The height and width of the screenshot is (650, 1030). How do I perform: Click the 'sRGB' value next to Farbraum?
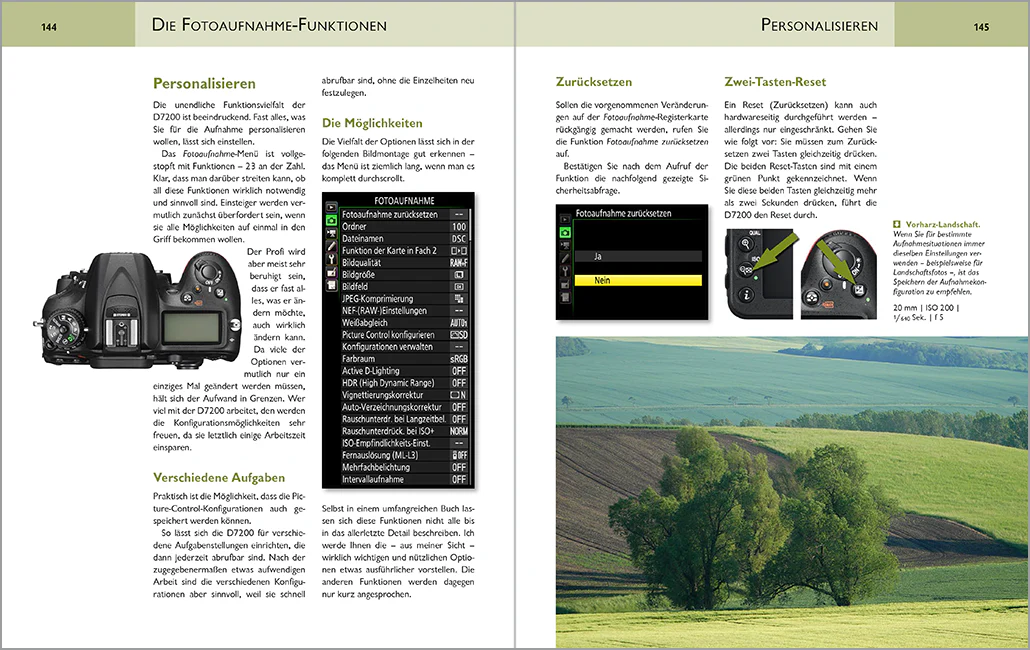(x=459, y=359)
